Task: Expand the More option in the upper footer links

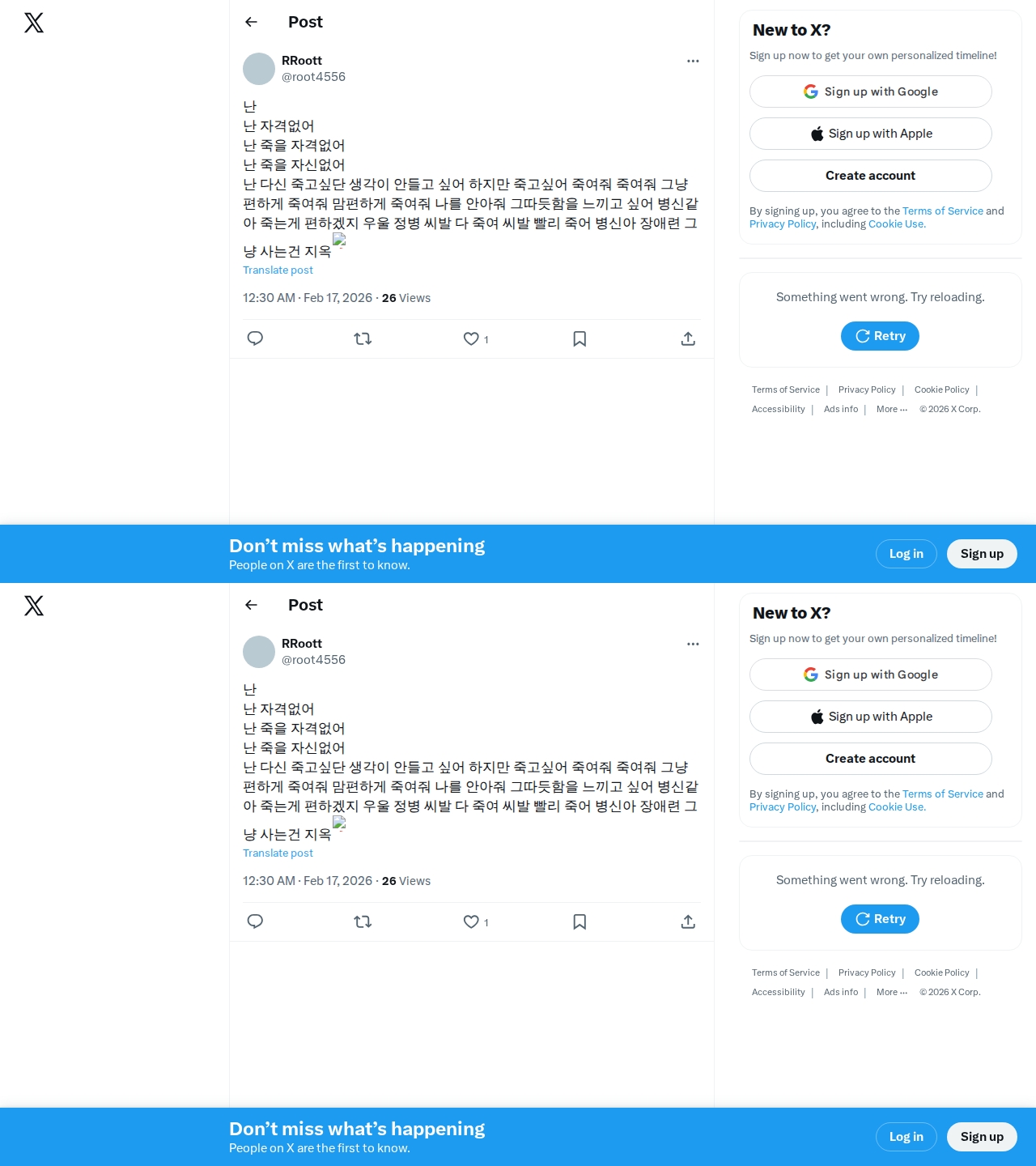Action: [892, 409]
